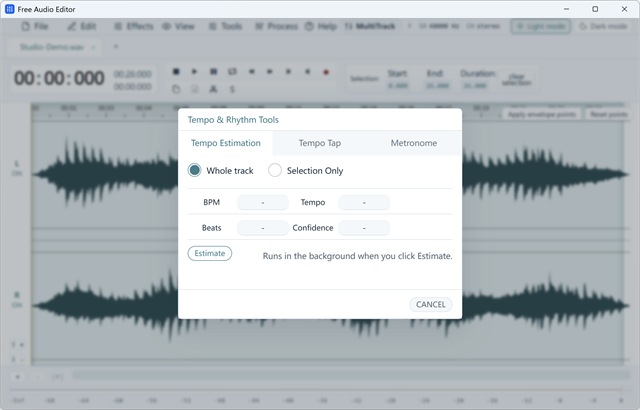Open the Edit menu
This screenshot has height=410, width=640.
click(x=82, y=27)
